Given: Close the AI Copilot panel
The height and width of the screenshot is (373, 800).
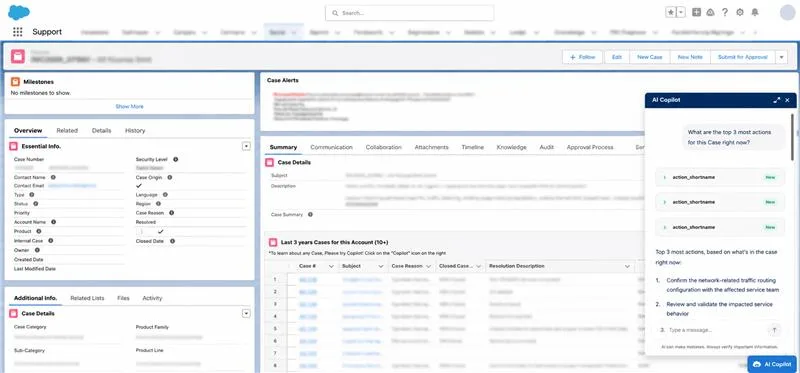Looking at the screenshot, I should pyautogui.click(x=787, y=100).
